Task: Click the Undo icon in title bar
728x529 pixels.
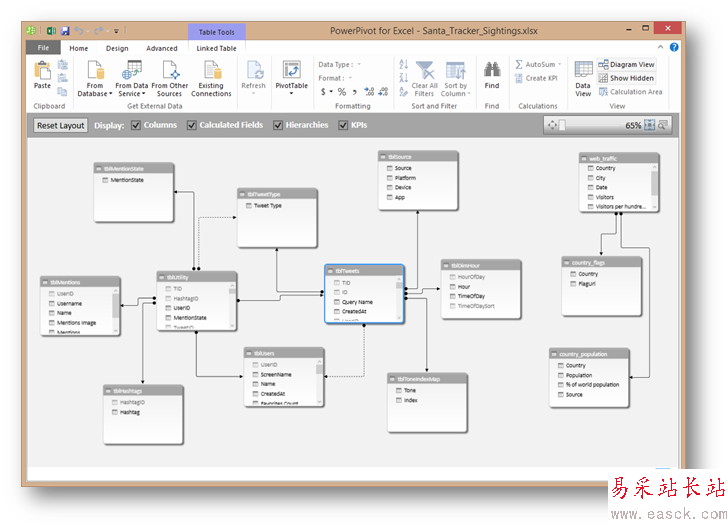Action: point(79,31)
